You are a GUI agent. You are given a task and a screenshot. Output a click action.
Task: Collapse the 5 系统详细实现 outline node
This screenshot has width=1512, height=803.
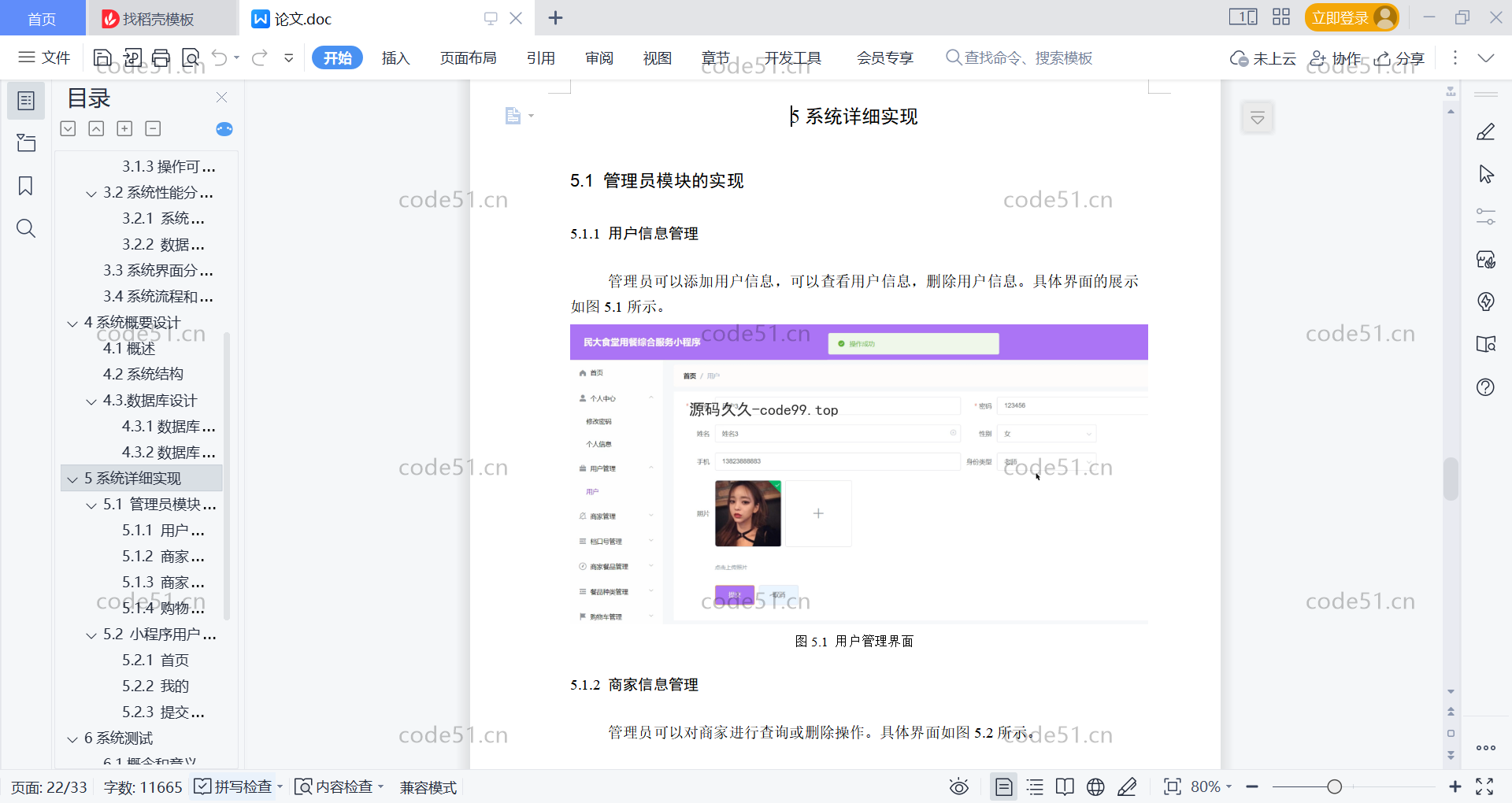point(72,479)
